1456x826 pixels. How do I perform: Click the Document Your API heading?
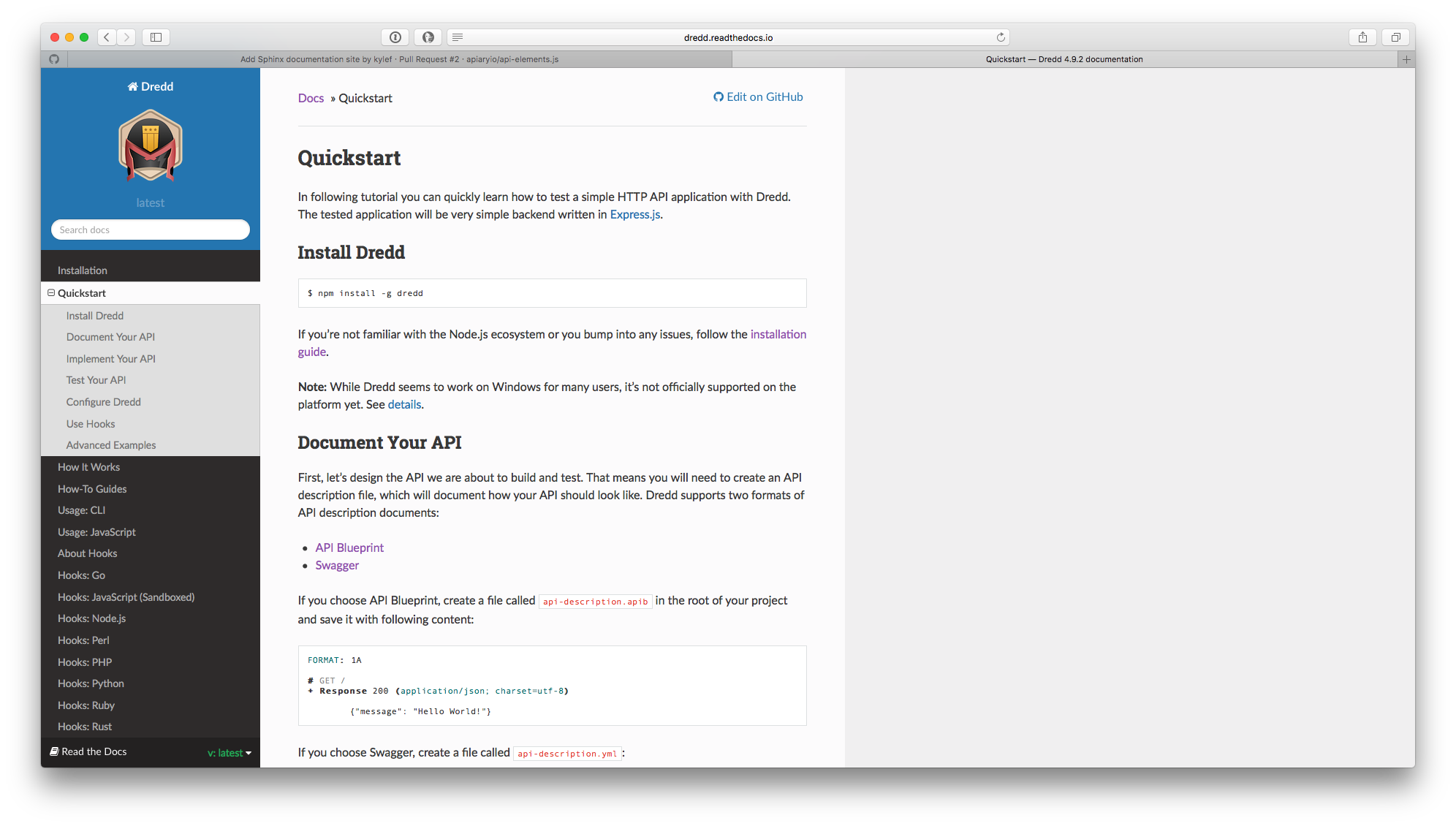point(379,442)
